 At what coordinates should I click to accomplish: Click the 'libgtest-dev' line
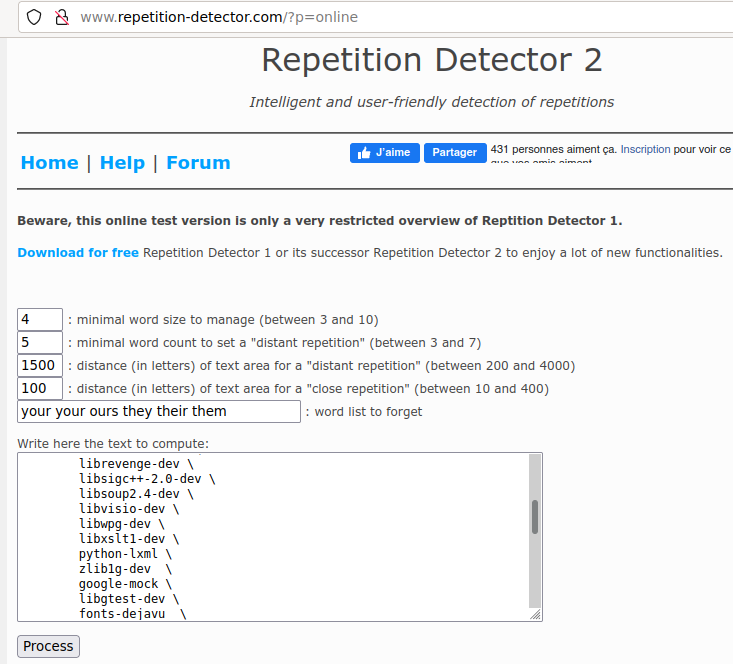(x=129, y=599)
